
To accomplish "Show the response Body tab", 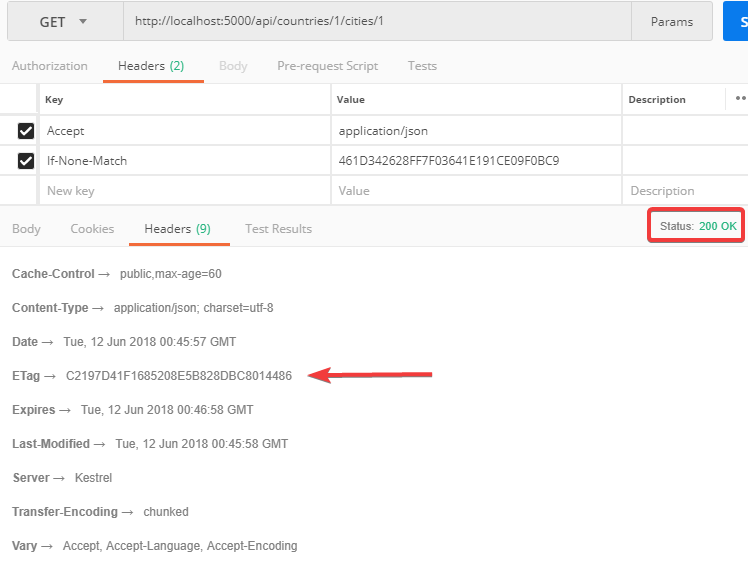I will 27,229.
